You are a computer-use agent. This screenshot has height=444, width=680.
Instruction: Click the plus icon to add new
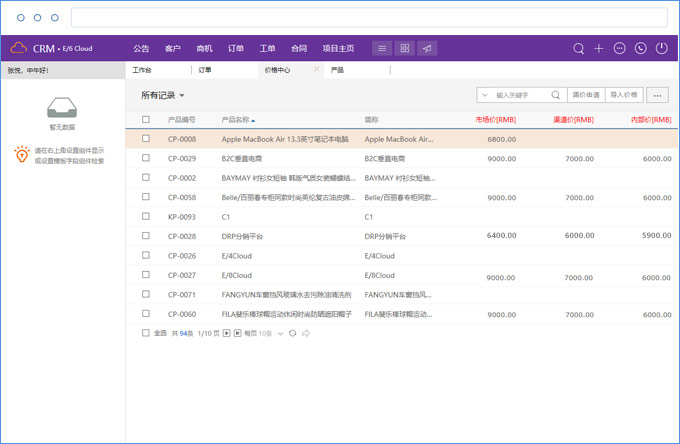[x=599, y=48]
